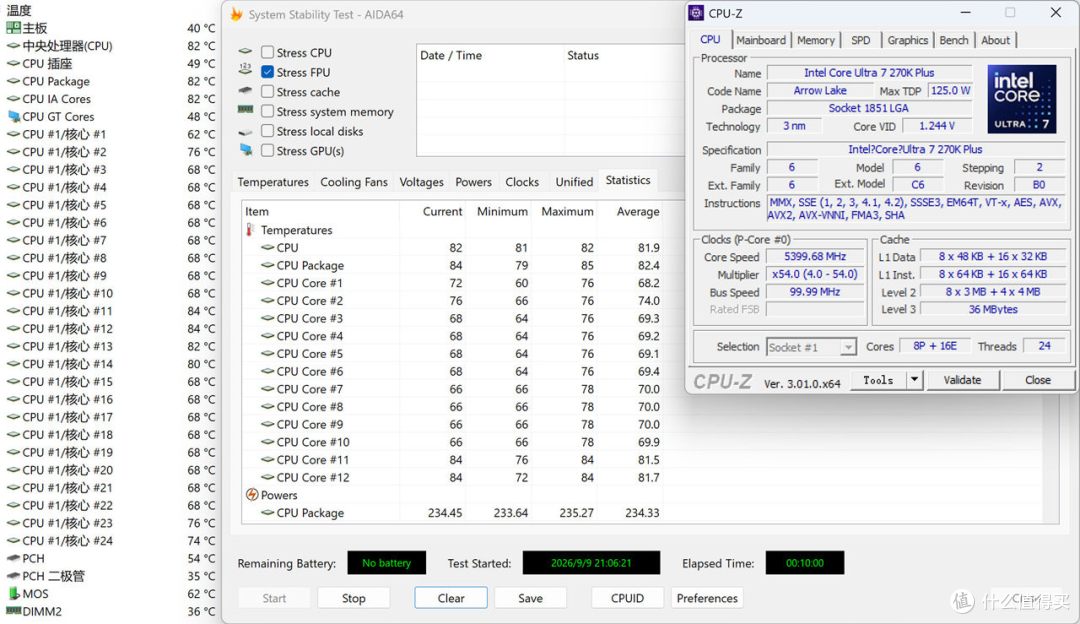This screenshot has height=624, width=1080.
Task: Open the Preferences button
Action: click(x=707, y=598)
